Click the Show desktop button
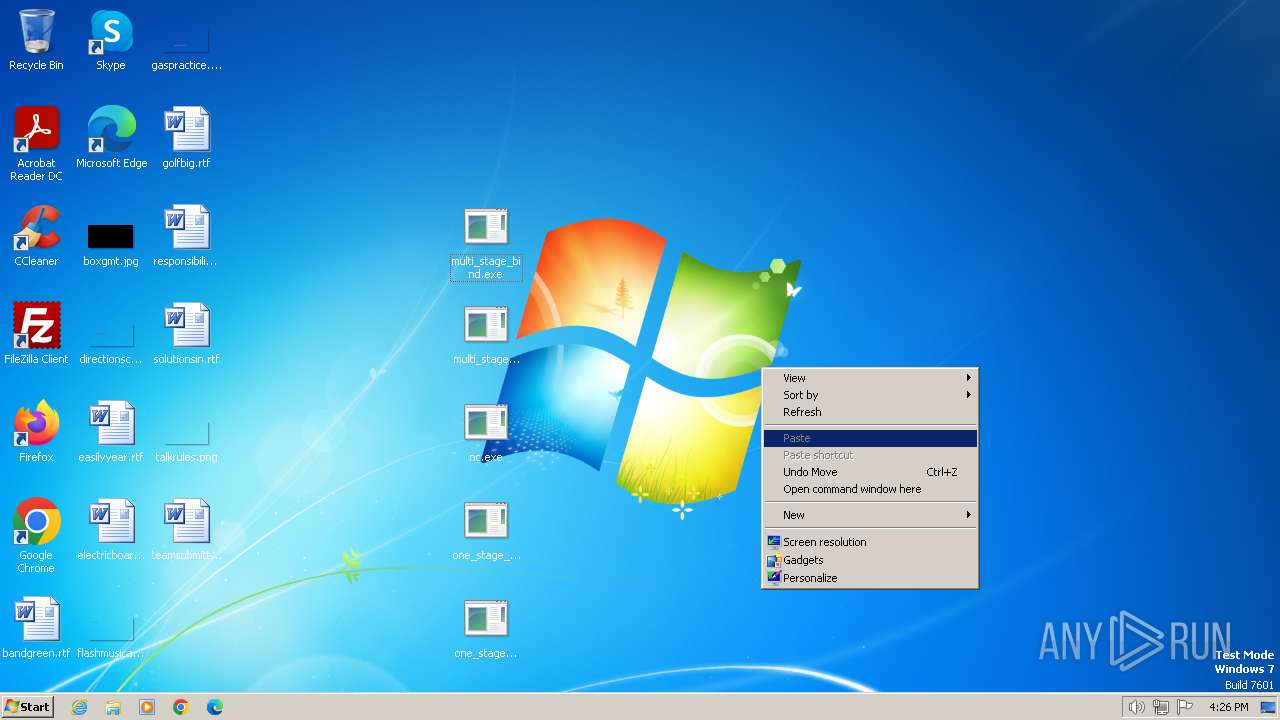Screen dimensions: 1280x720 click(1268, 707)
